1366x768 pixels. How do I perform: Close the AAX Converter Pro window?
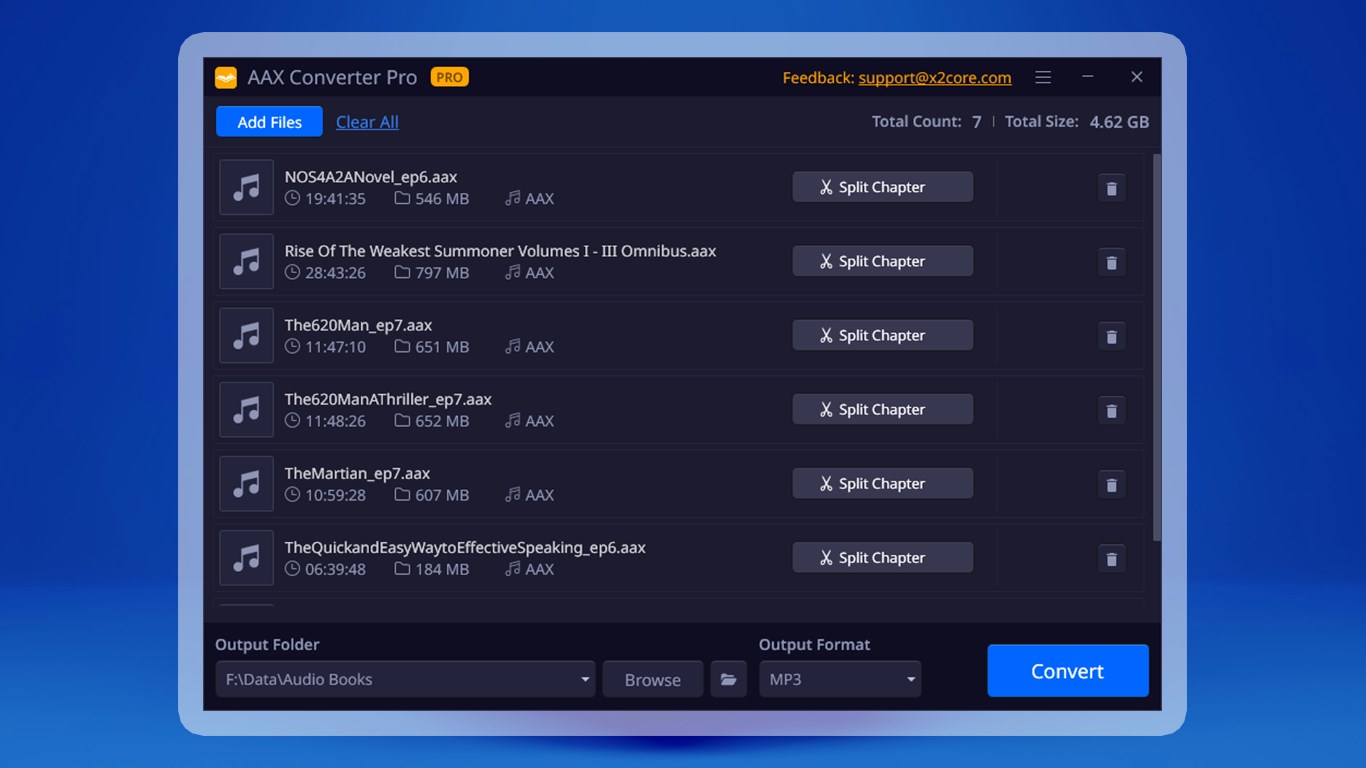[x=1137, y=77]
